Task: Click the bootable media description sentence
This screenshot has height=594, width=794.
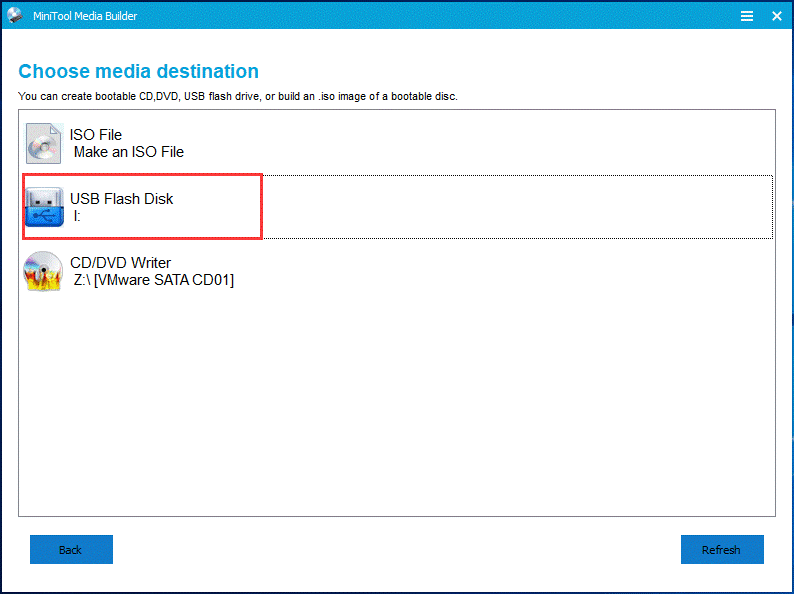Action: pos(237,96)
